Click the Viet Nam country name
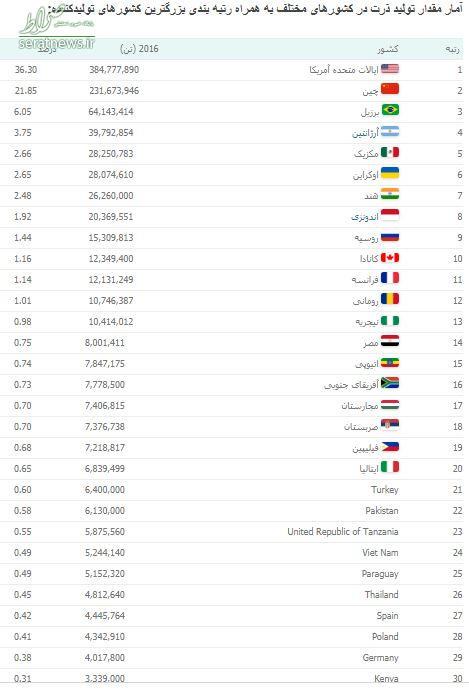 pyautogui.click(x=380, y=552)
